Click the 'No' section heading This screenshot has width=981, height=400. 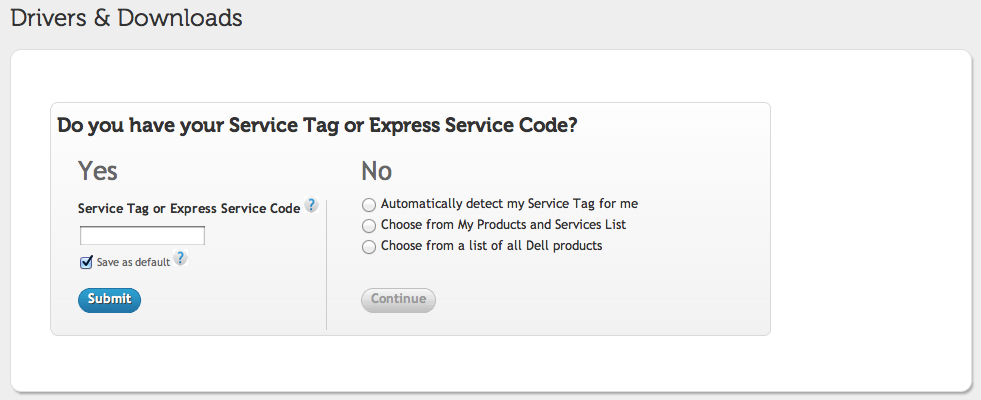376,170
